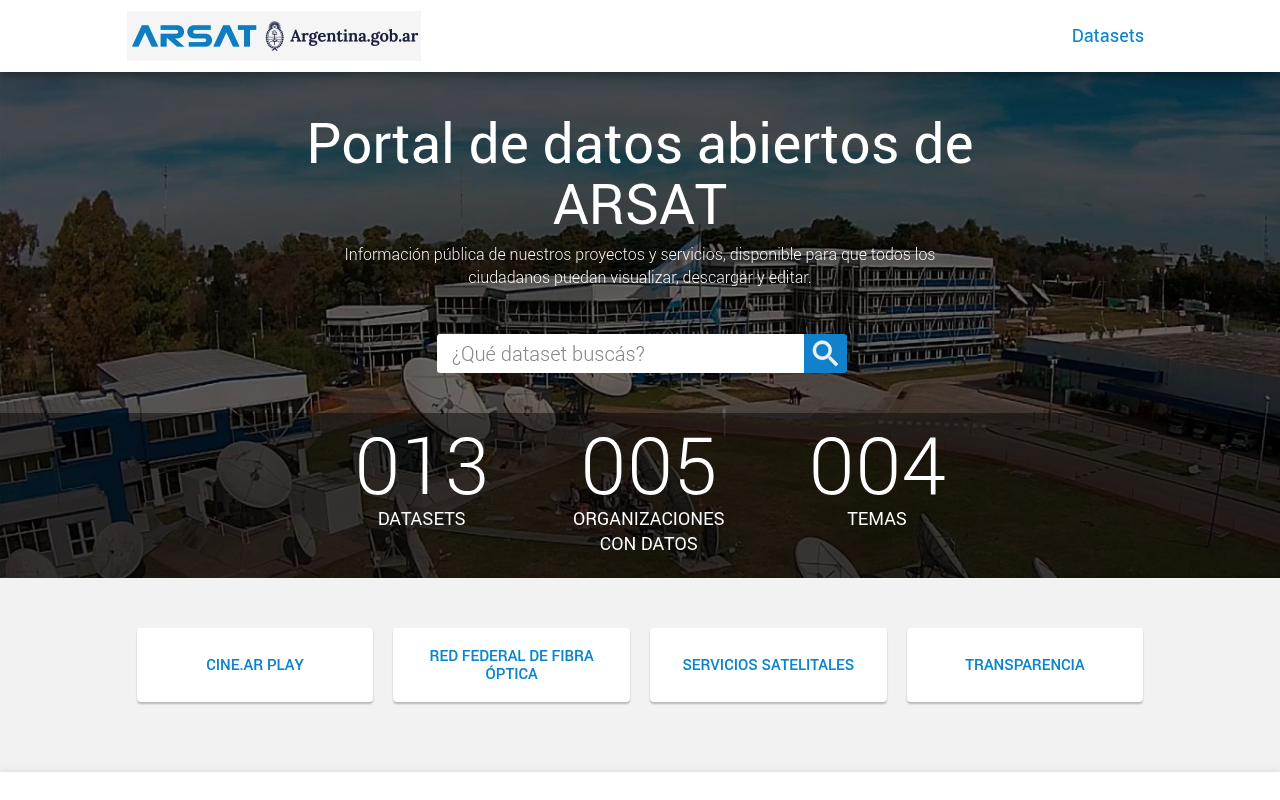Click the 'Portal de datos abiertos de ARSAT' heading

click(x=640, y=174)
